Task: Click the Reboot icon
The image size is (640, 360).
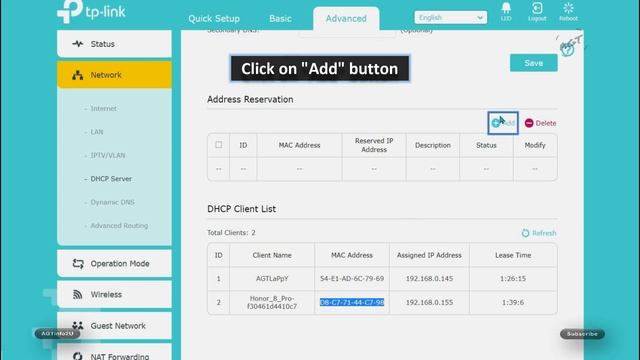Action: (x=568, y=8)
